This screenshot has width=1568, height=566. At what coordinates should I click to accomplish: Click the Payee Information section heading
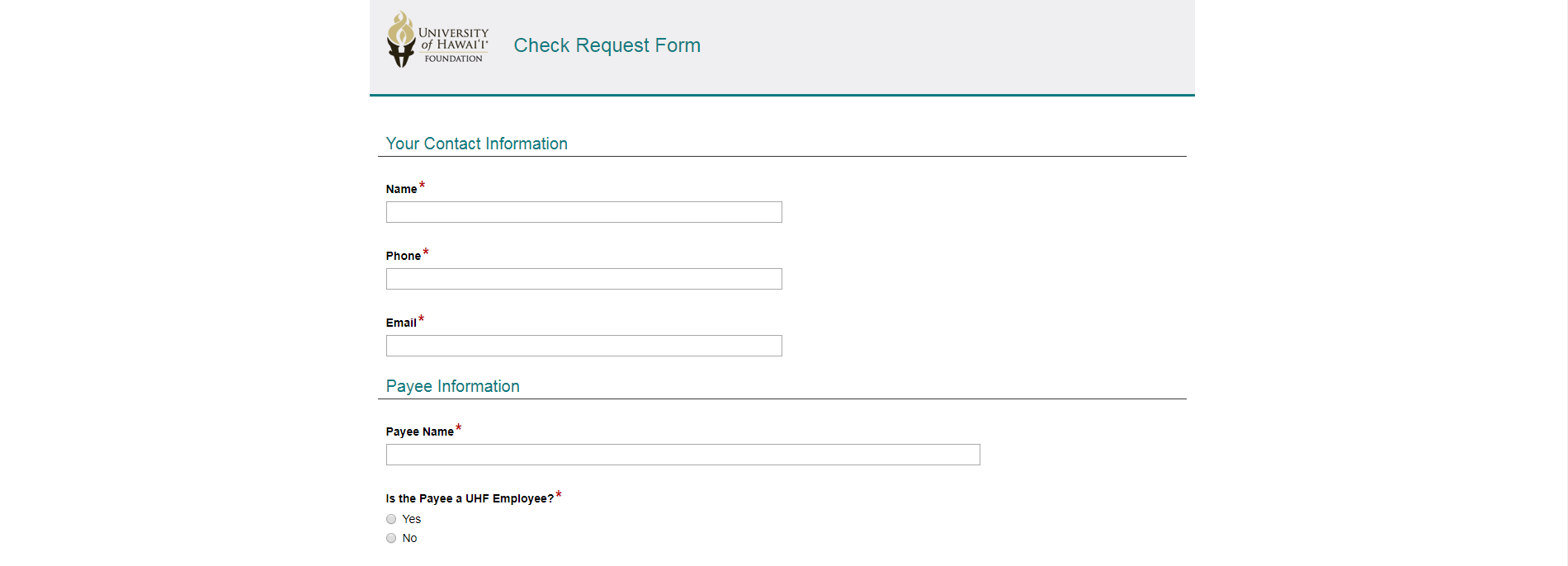click(x=452, y=386)
